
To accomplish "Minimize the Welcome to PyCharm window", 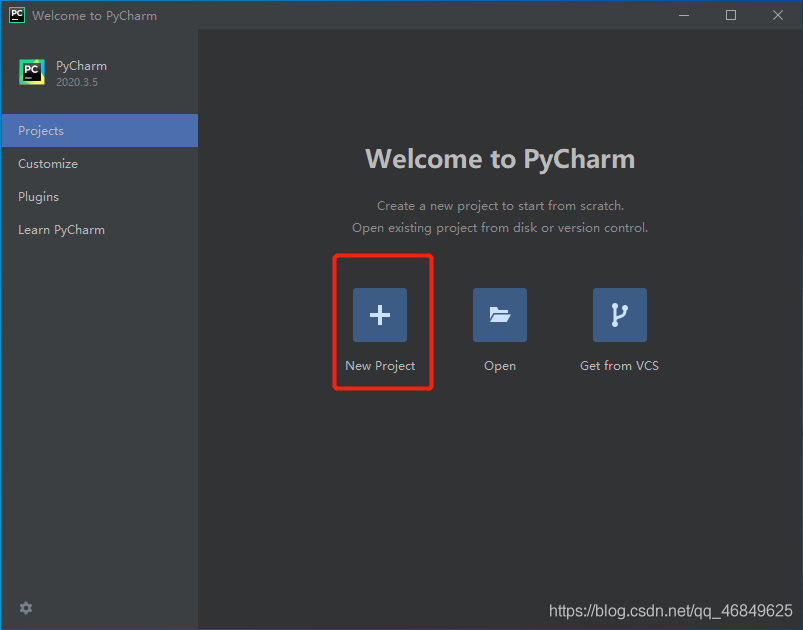I will (684, 15).
